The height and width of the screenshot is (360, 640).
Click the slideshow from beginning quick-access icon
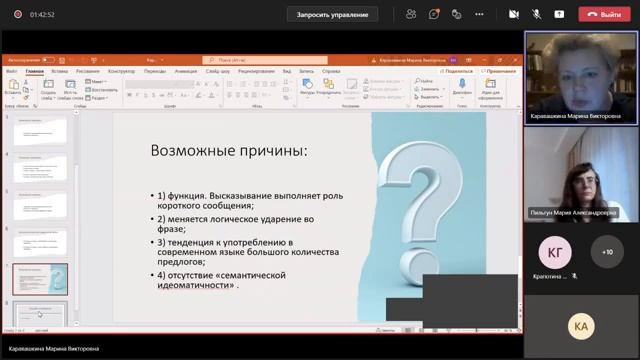tap(94, 60)
